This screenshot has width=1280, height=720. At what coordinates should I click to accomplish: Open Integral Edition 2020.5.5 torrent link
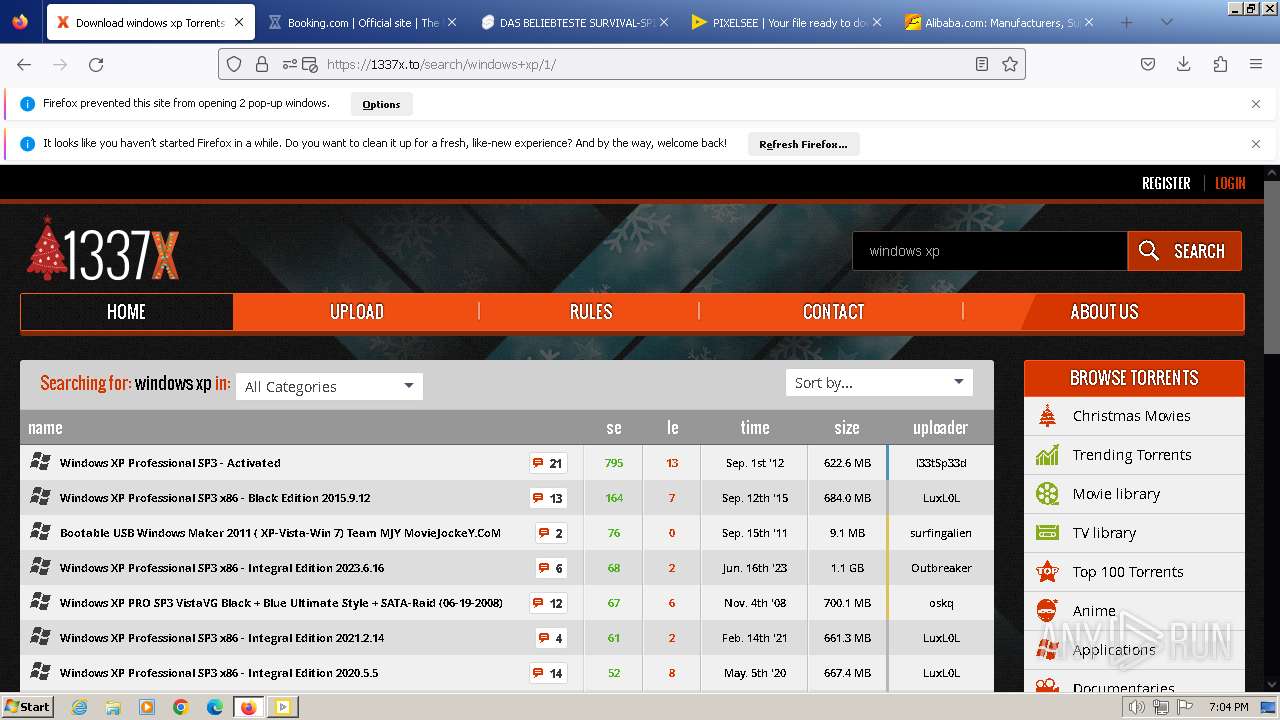219,673
